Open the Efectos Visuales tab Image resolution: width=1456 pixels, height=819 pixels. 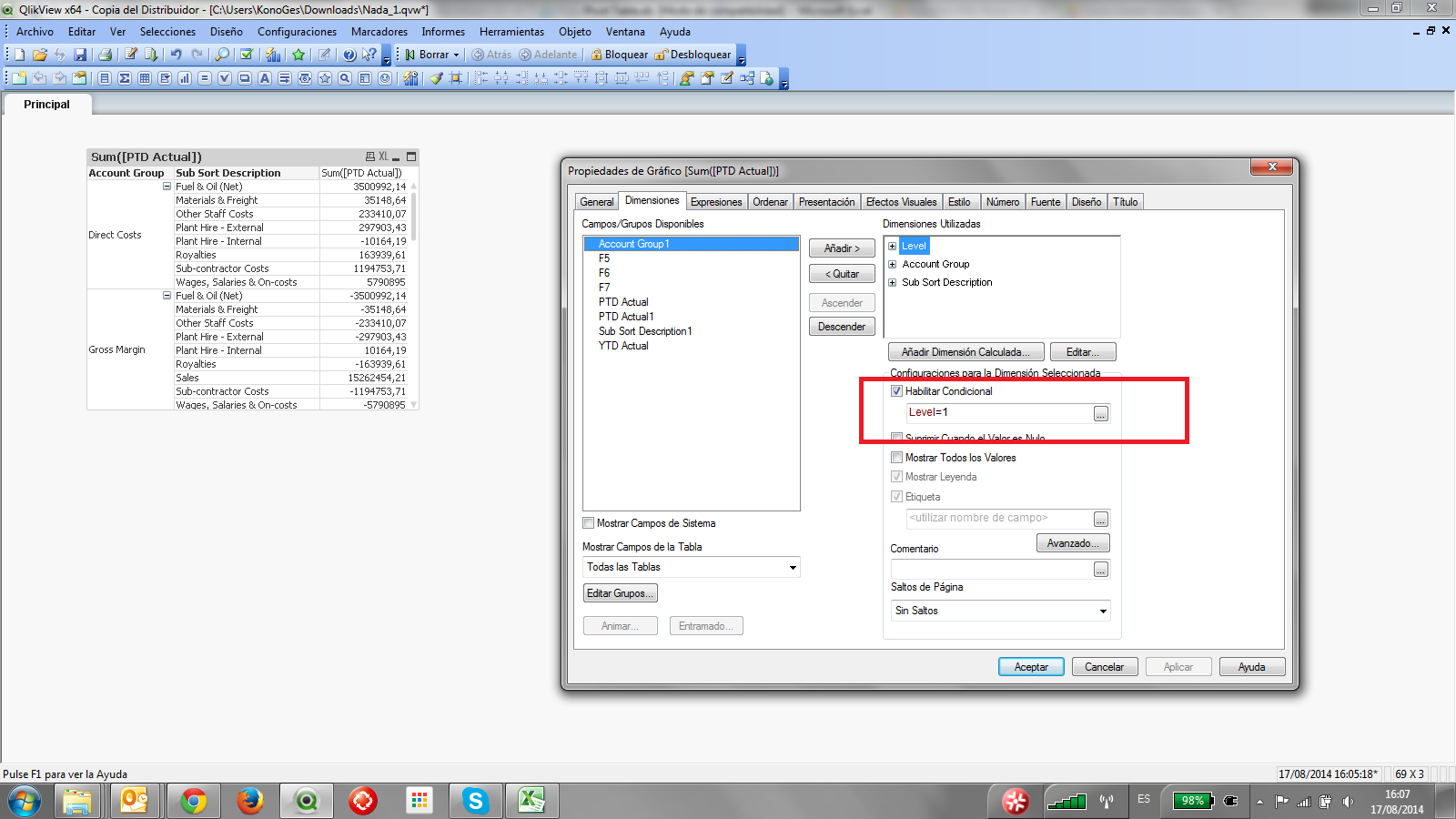(x=901, y=202)
